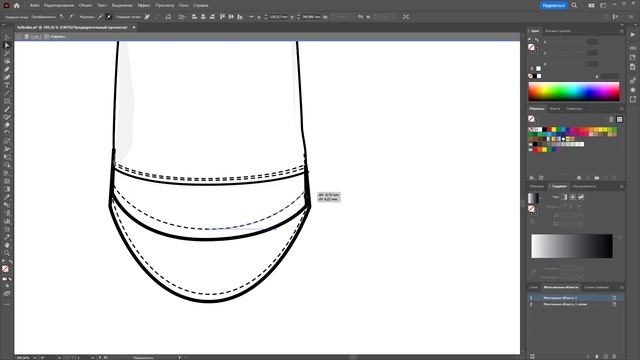Click horizontal align center icon in control bar
The width and height of the screenshot is (640, 360).
click(203, 17)
